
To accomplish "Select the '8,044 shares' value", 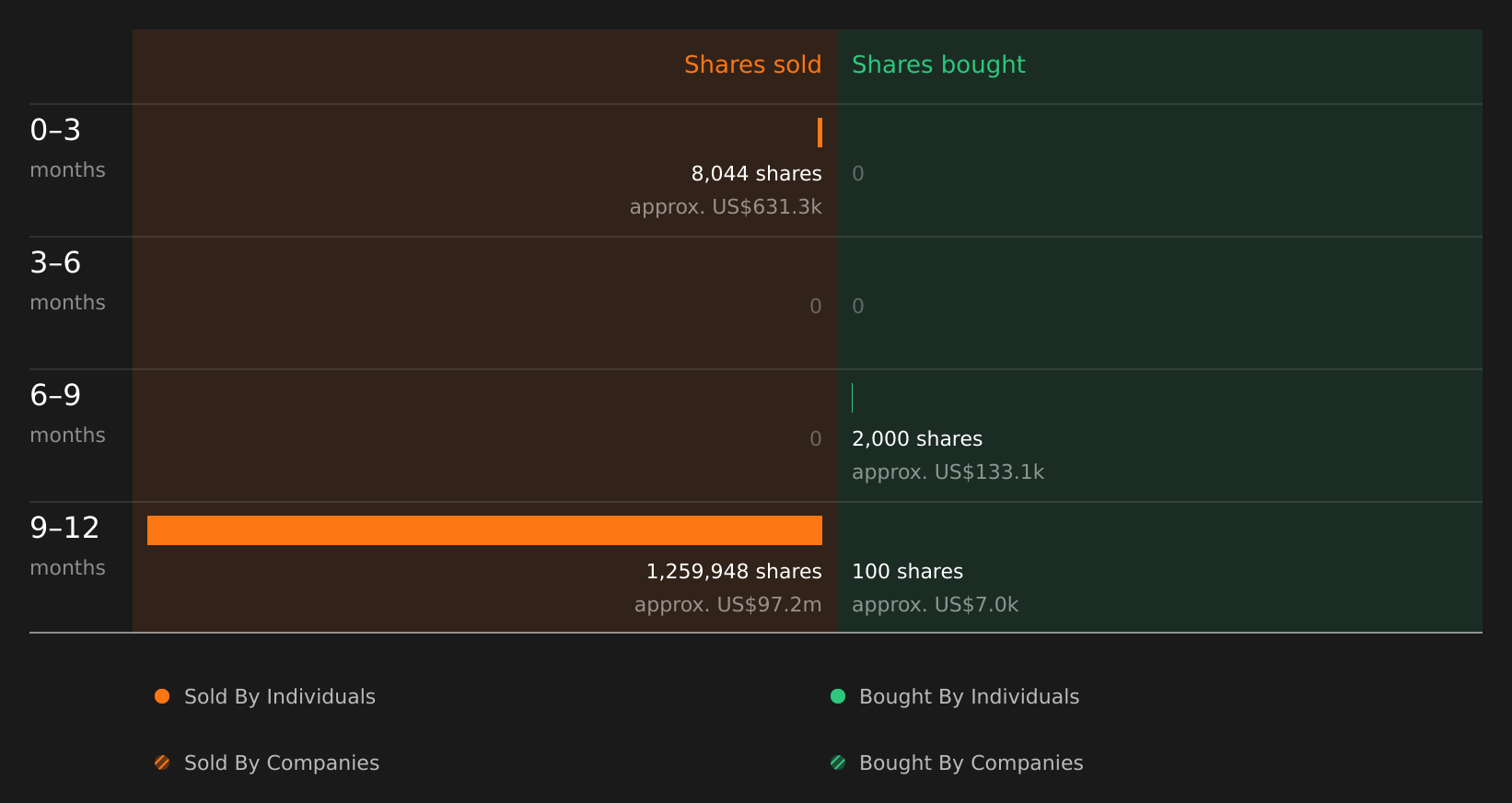I will (x=757, y=173).
